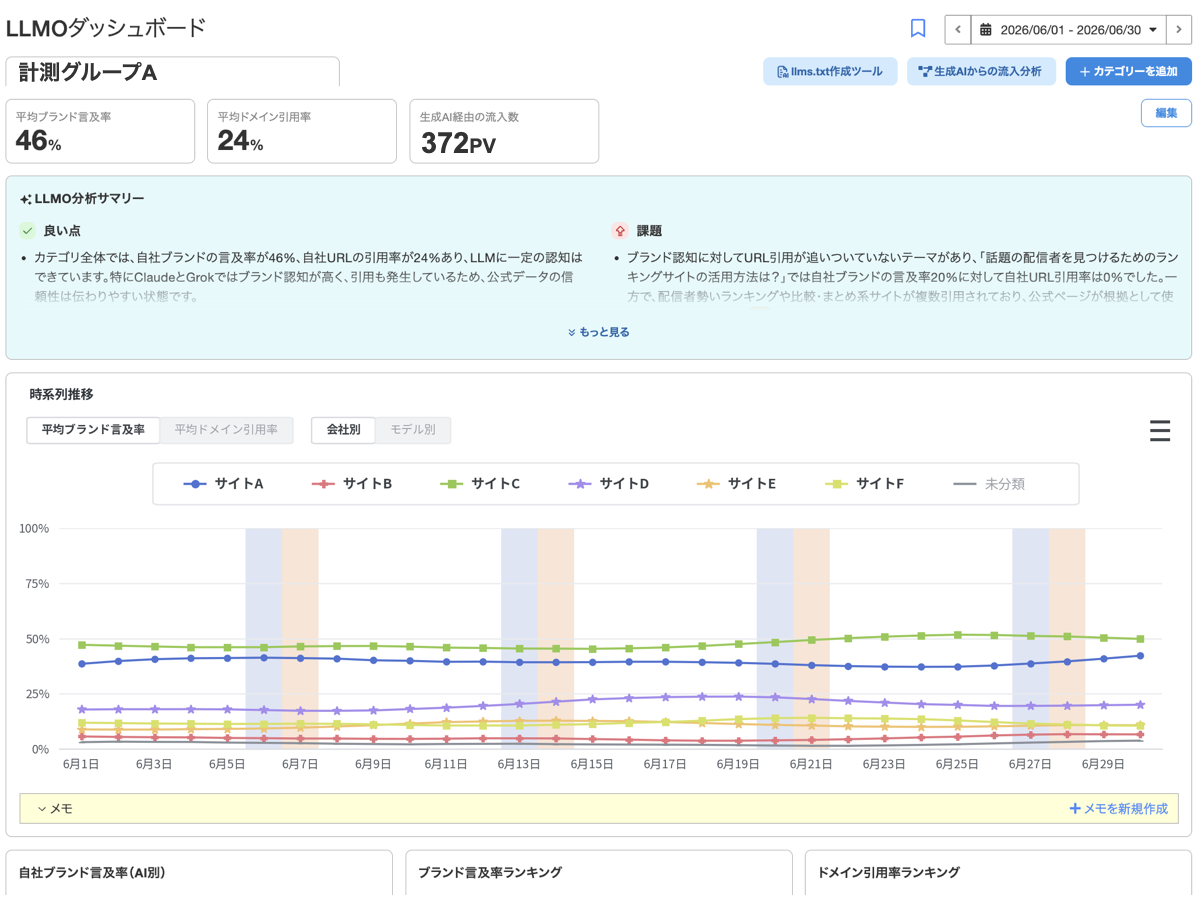
Task: Click the LLMO分析サマリー sparkle icon
Action: coord(26,199)
